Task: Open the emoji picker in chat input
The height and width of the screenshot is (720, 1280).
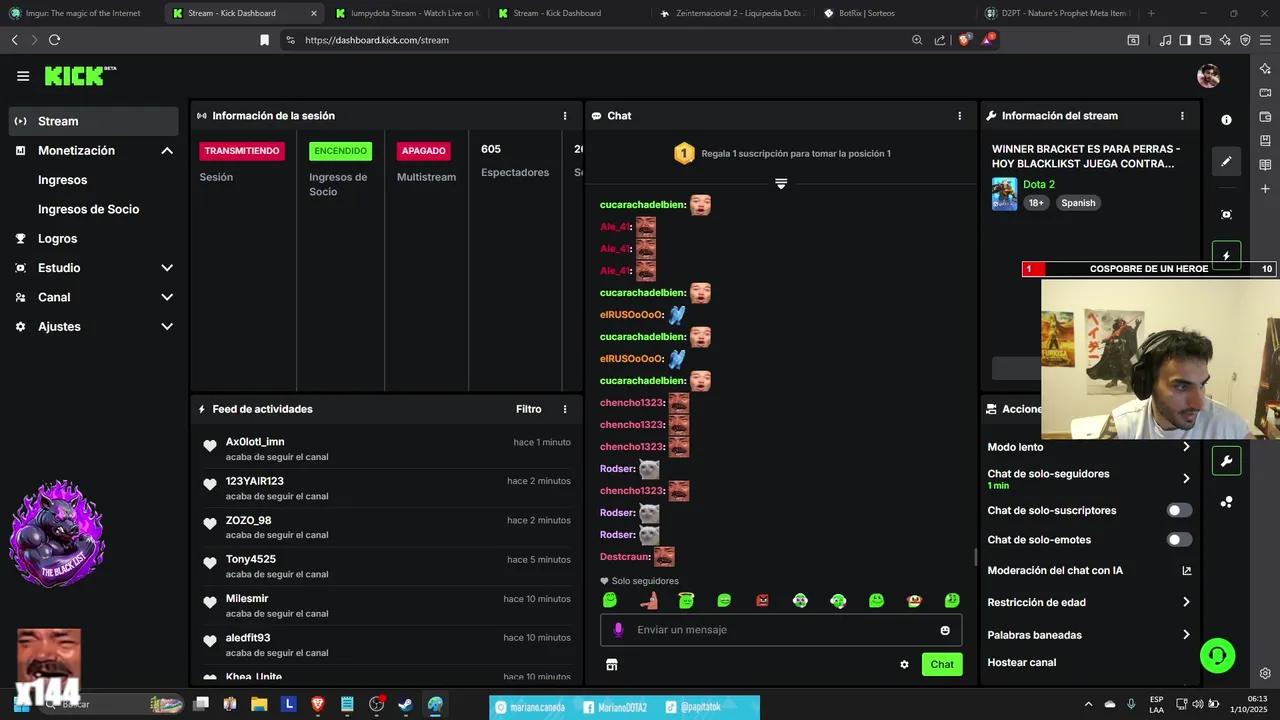Action: 945,630
